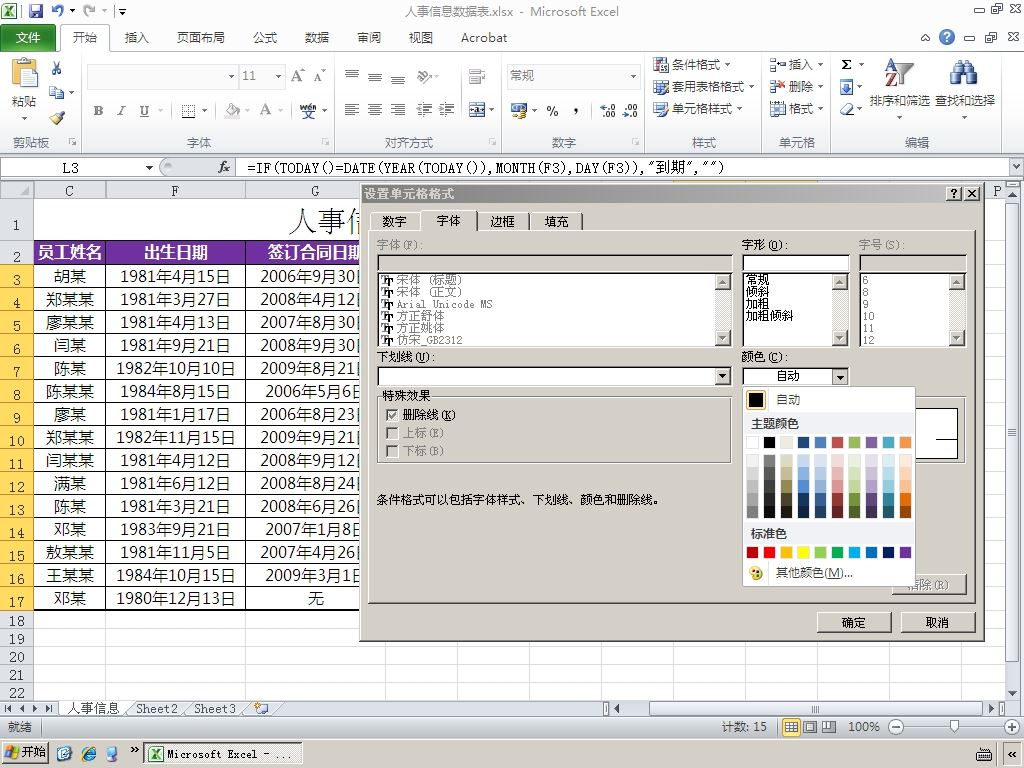Open the 颜色 color dropdown arrow

coord(840,376)
